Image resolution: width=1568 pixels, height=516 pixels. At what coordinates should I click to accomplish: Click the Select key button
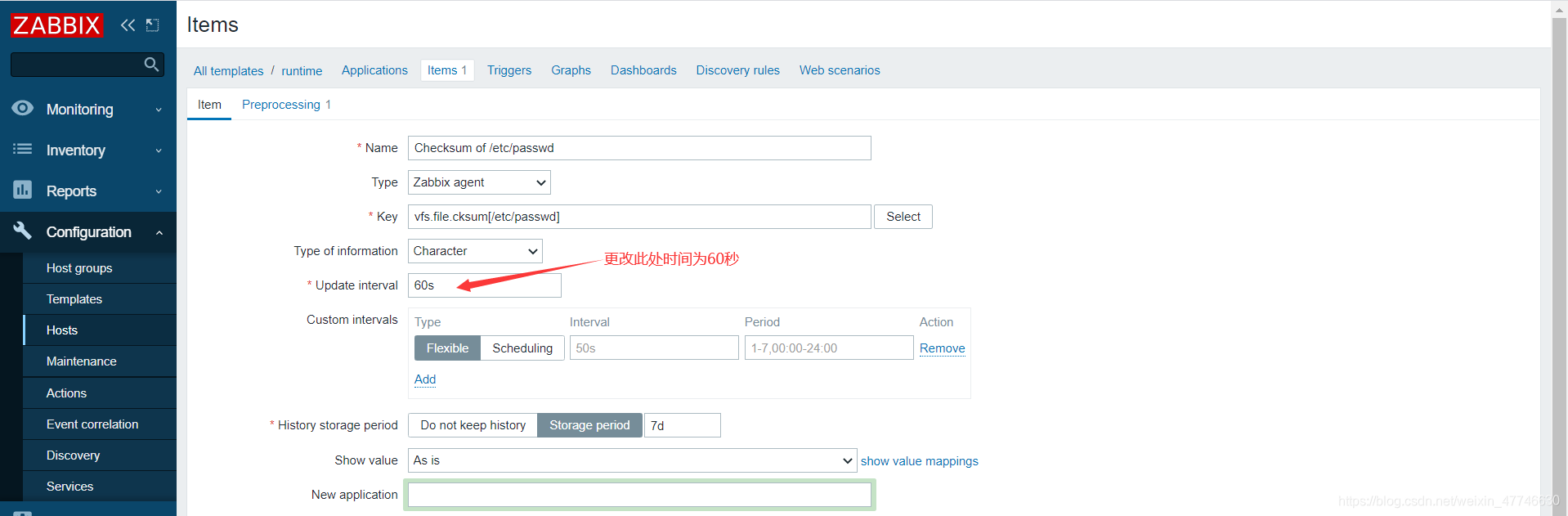coord(903,217)
